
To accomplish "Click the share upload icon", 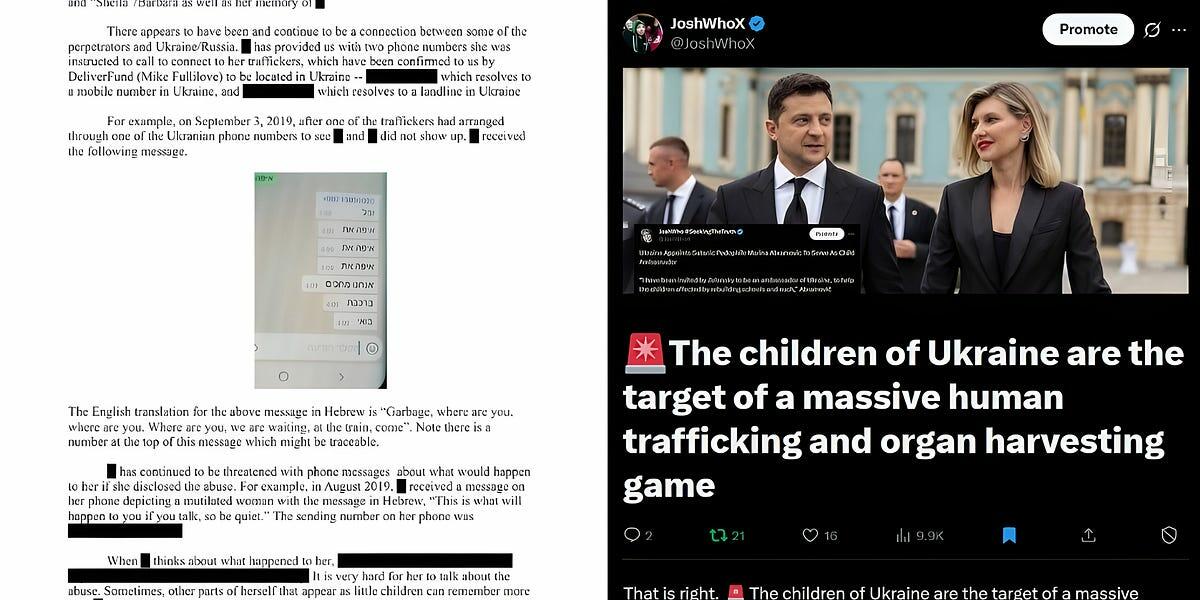I will tap(1089, 535).
